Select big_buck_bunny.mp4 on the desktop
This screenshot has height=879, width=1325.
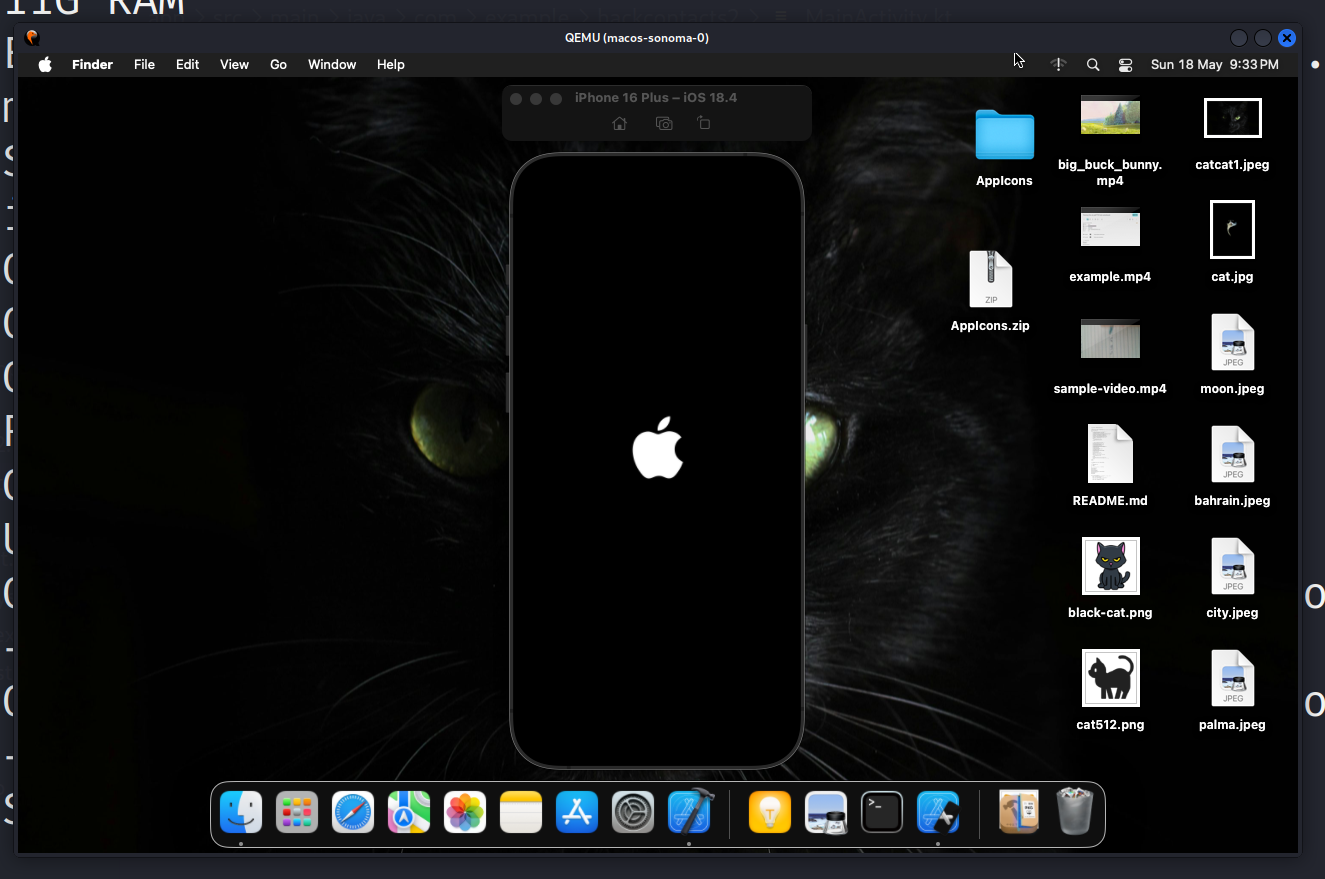(1110, 115)
